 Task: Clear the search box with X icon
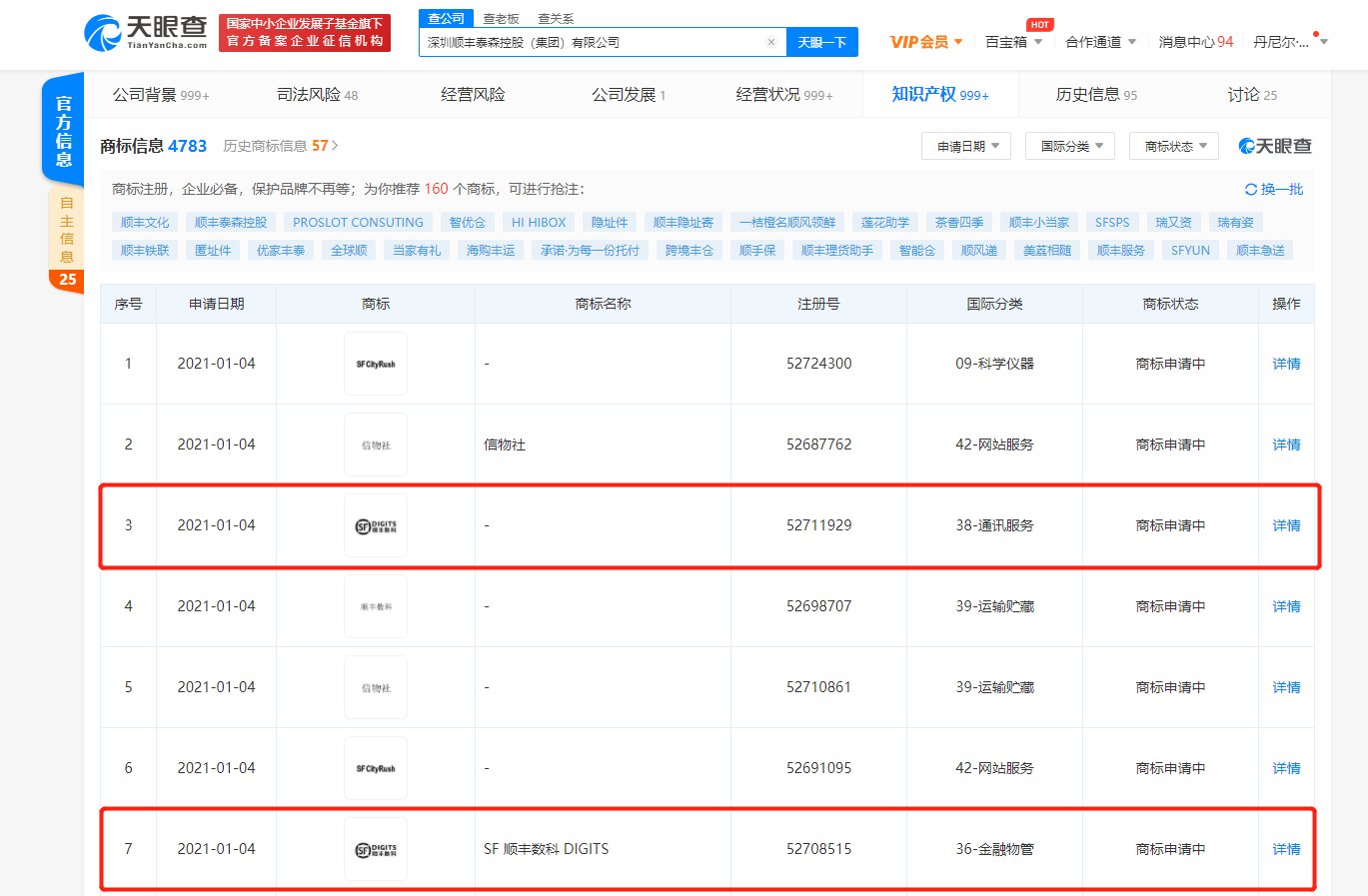771,42
